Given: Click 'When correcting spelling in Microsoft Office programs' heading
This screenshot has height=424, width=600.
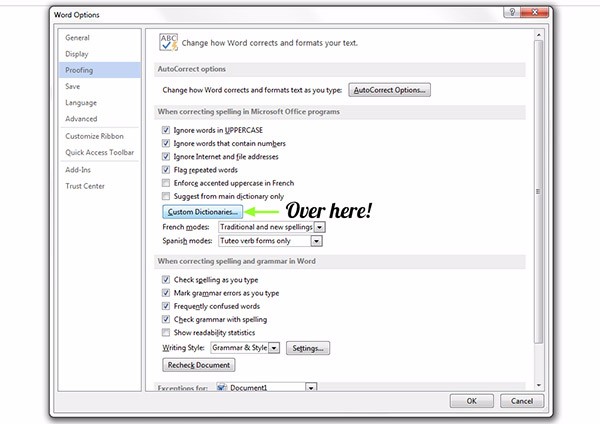Looking at the screenshot, I should tap(249, 112).
